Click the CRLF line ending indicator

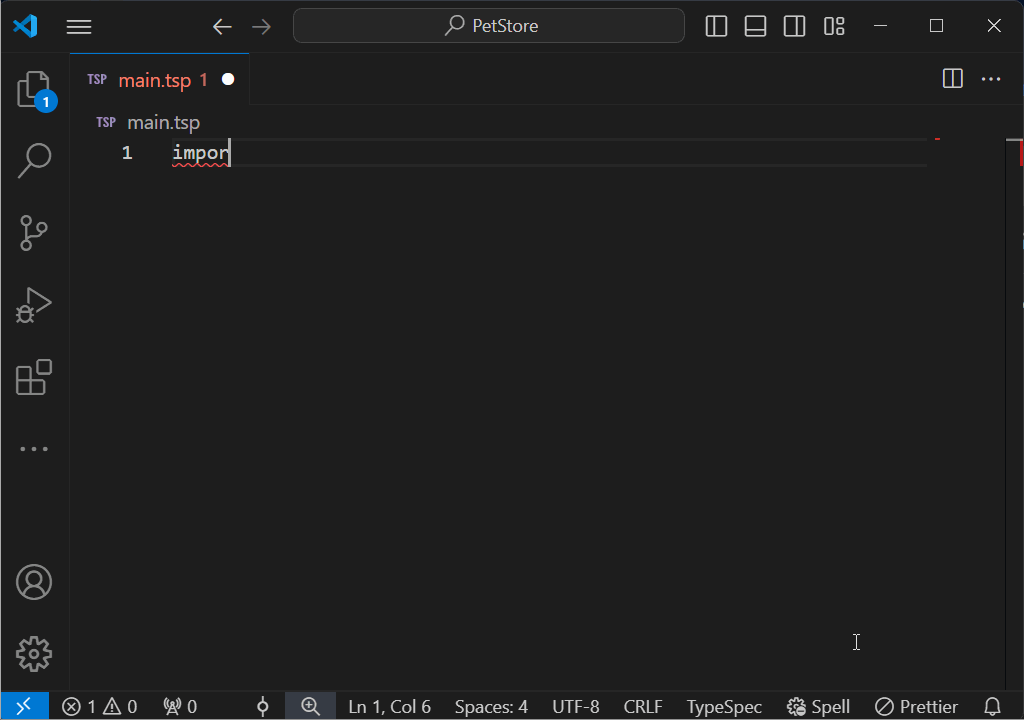point(643,706)
